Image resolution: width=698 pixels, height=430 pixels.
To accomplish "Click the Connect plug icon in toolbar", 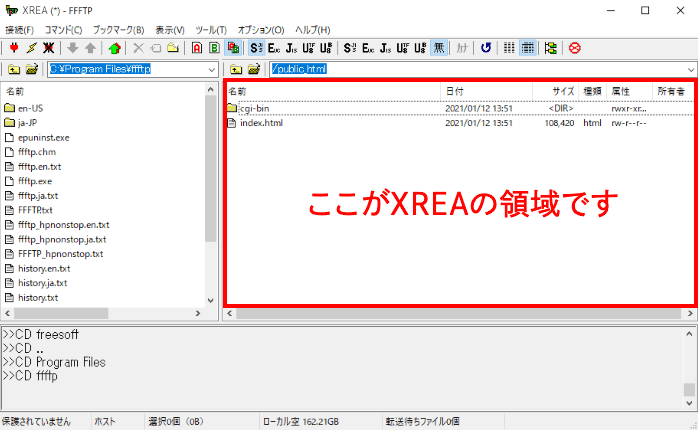I will [14, 47].
